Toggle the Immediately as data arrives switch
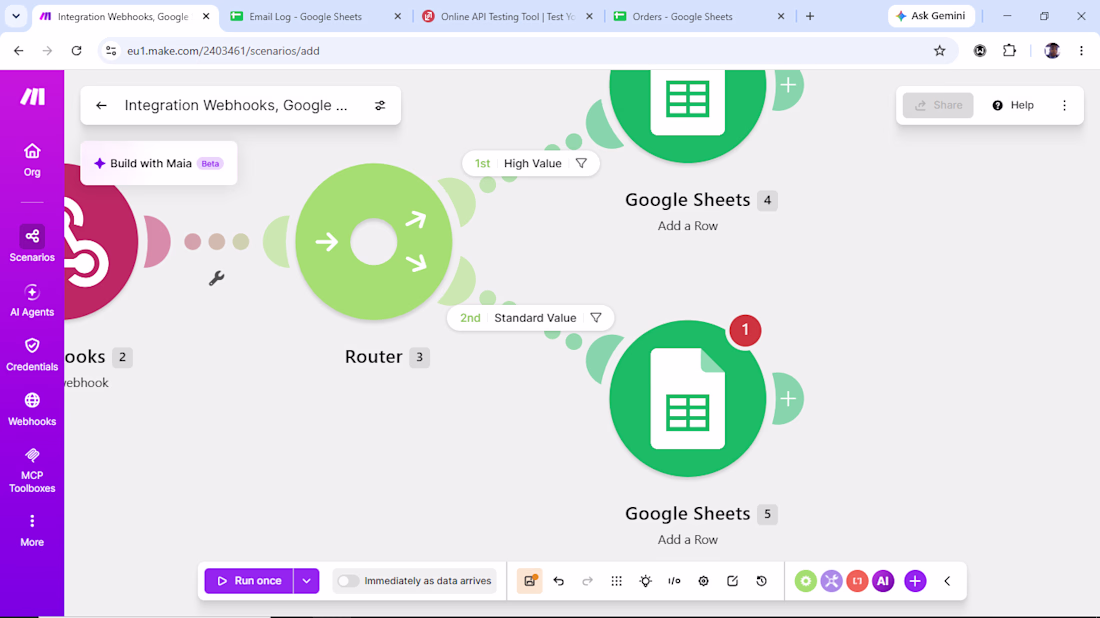 [x=348, y=581]
